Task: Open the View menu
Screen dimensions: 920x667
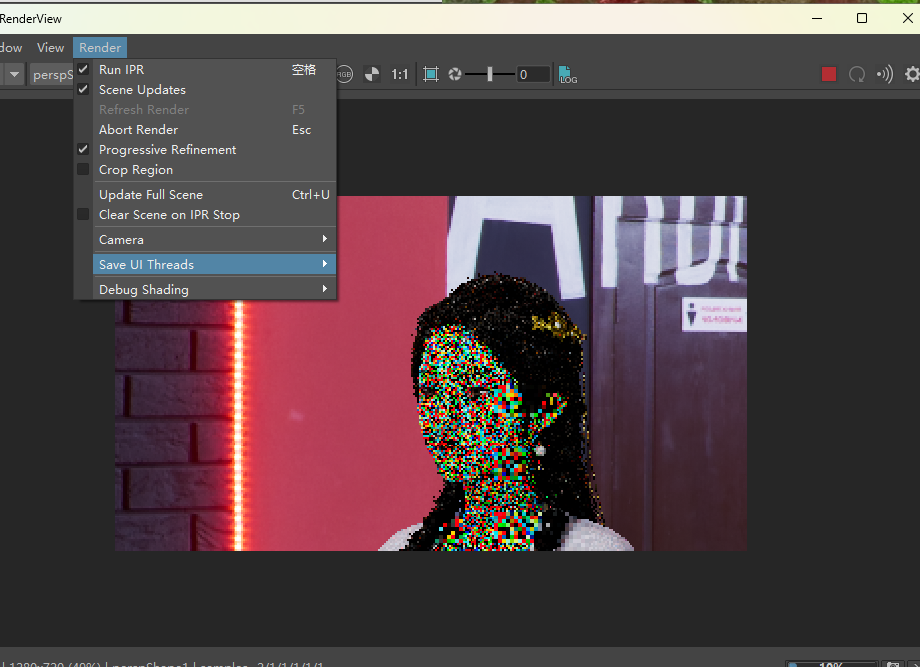Action: 50,48
